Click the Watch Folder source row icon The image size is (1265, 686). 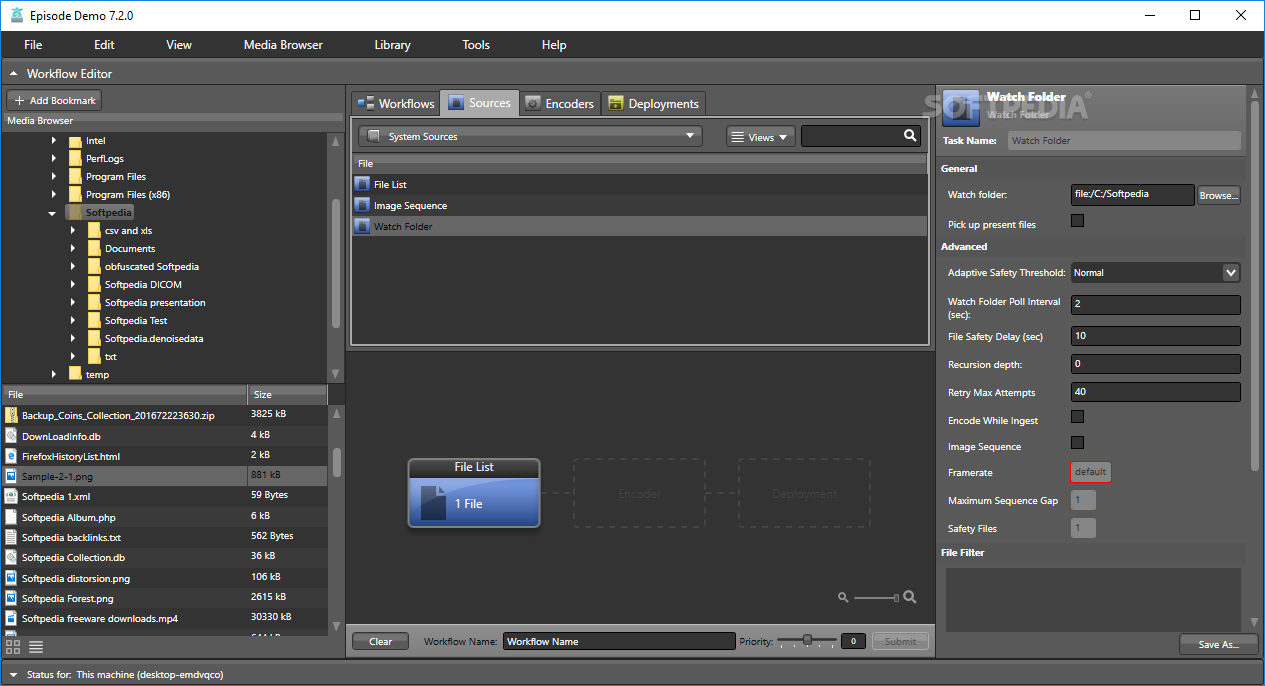362,226
